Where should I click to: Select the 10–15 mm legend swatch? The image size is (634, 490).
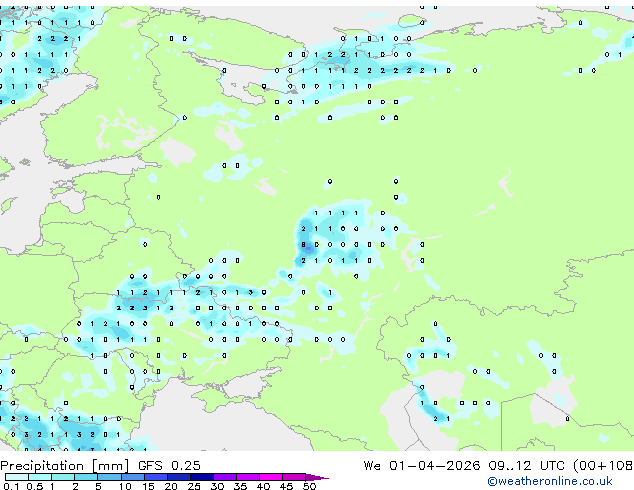tap(132, 477)
